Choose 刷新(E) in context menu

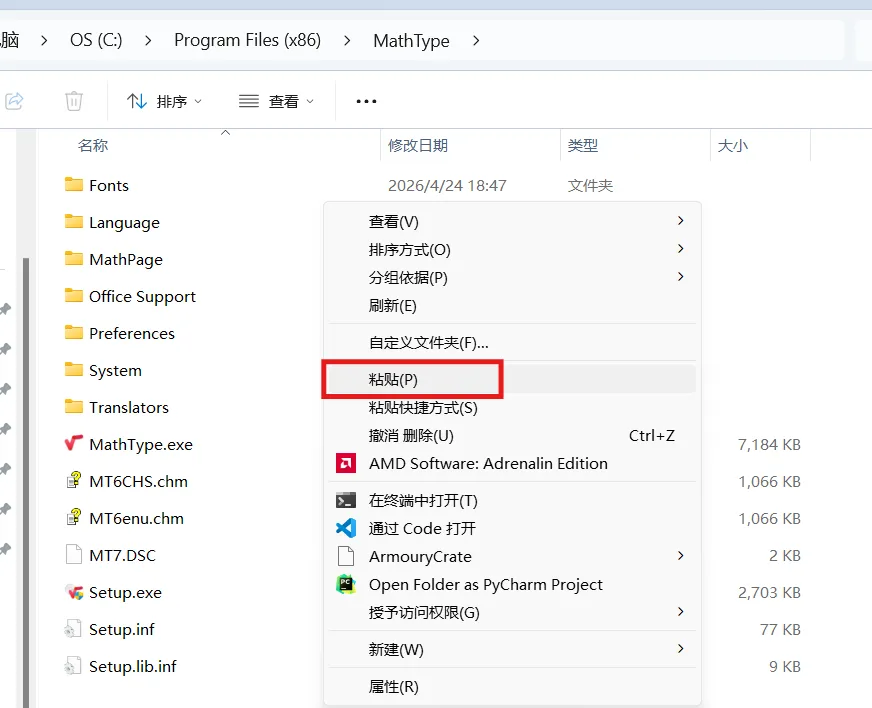(x=512, y=305)
